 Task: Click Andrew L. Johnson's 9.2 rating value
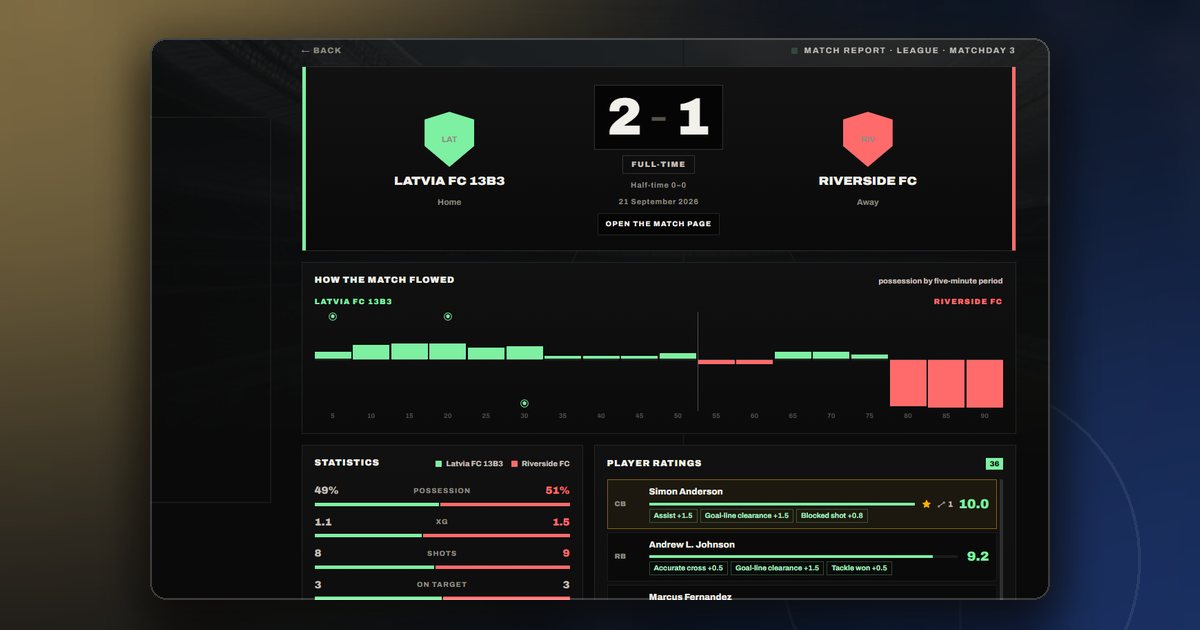point(978,557)
